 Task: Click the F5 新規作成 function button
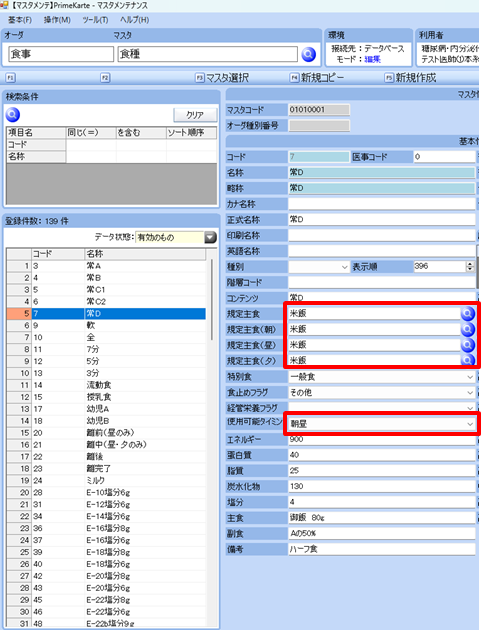pos(411,78)
